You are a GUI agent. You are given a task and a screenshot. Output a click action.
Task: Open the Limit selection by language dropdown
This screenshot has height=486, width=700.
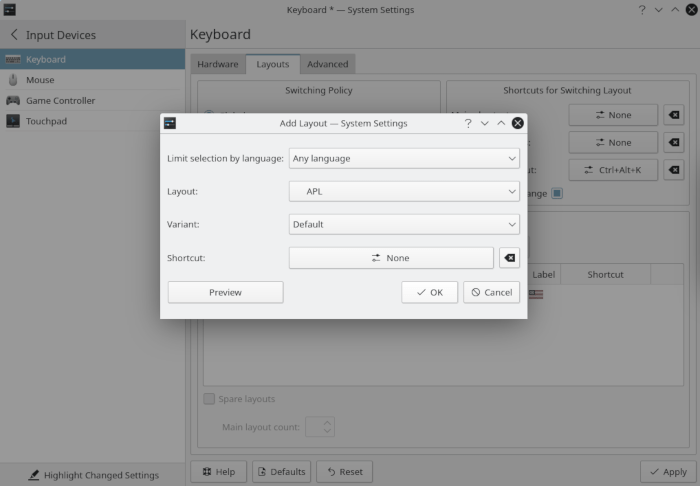(x=404, y=158)
